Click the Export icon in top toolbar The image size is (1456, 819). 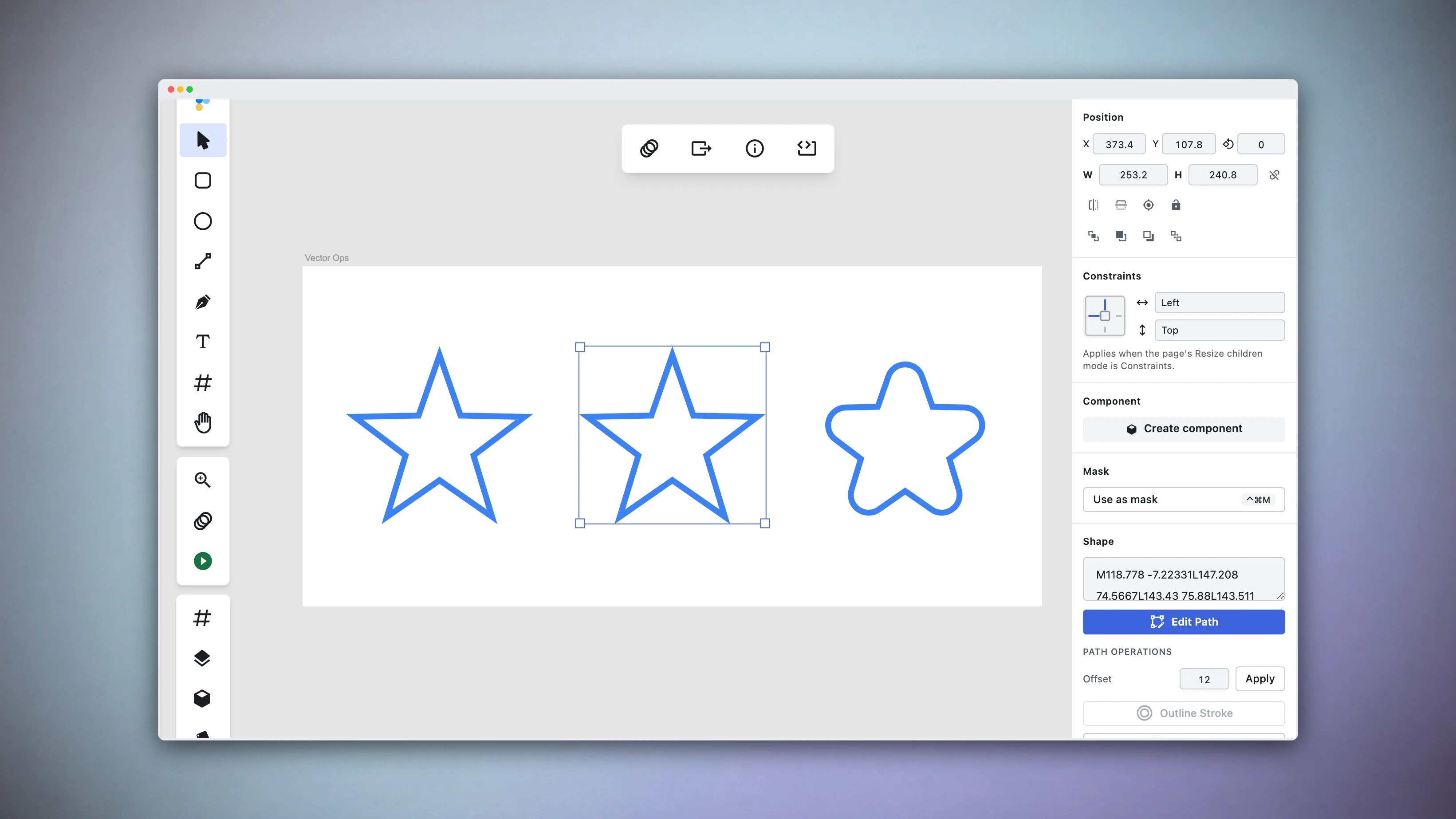click(701, 149)
